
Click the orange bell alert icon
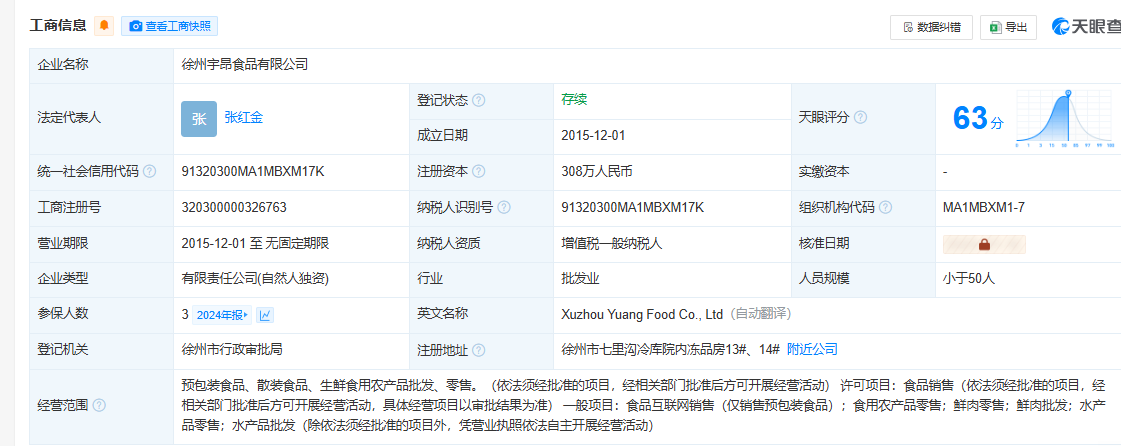click(x=104, y=26)
